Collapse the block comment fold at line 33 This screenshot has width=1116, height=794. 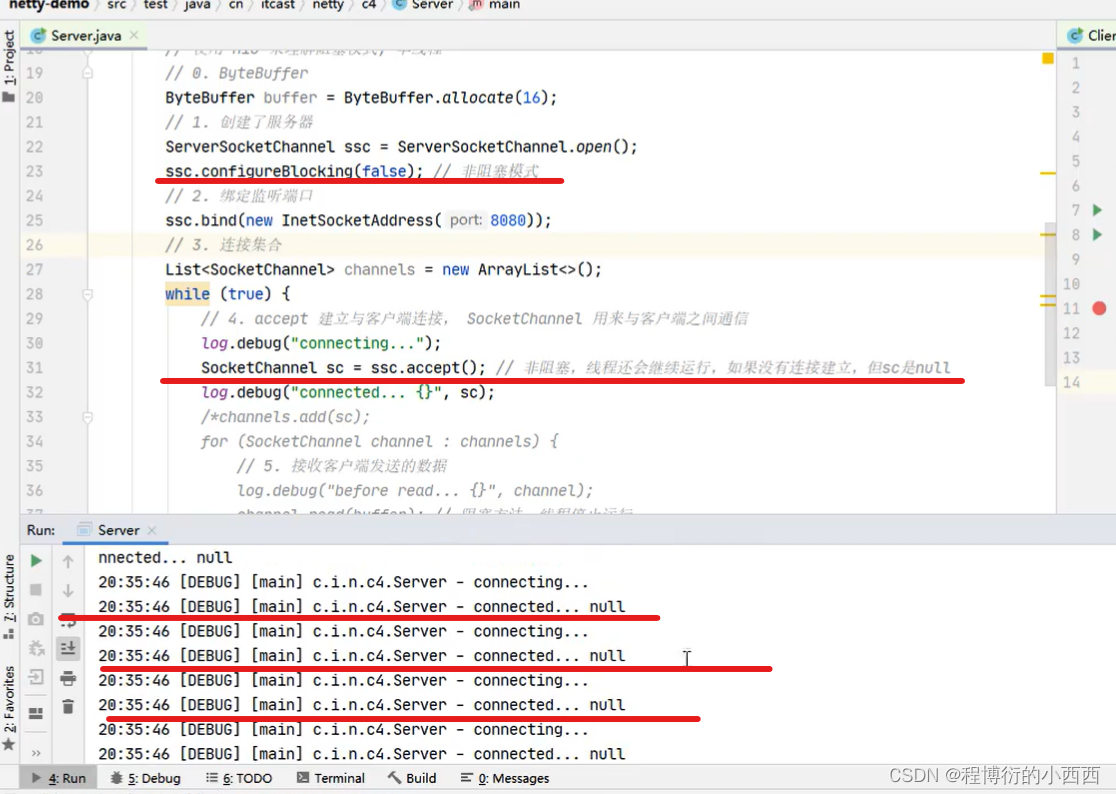pos(88,417)
